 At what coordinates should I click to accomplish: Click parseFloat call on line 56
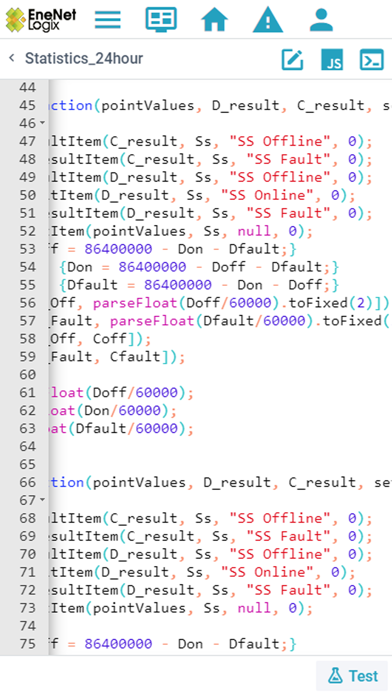tap(135, 303)
